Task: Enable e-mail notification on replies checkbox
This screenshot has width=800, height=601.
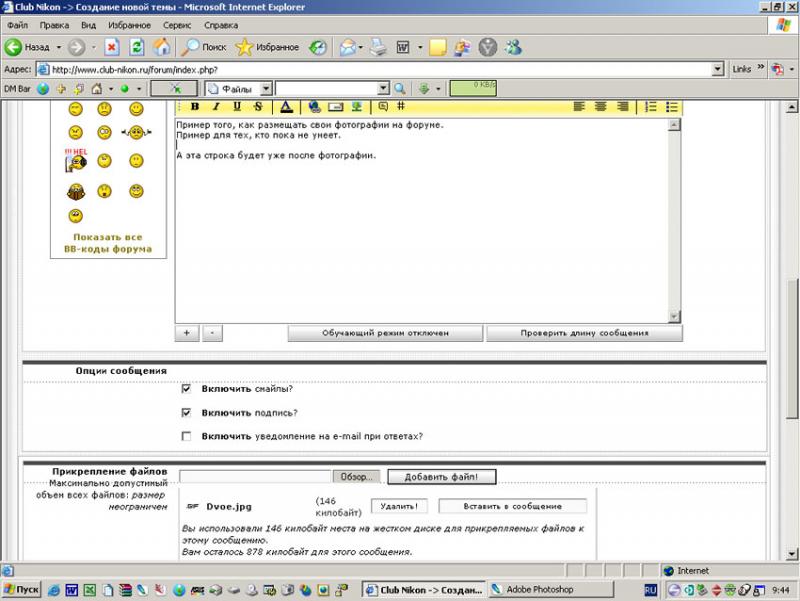Action: pyautogui.click(x=186, y=436)
